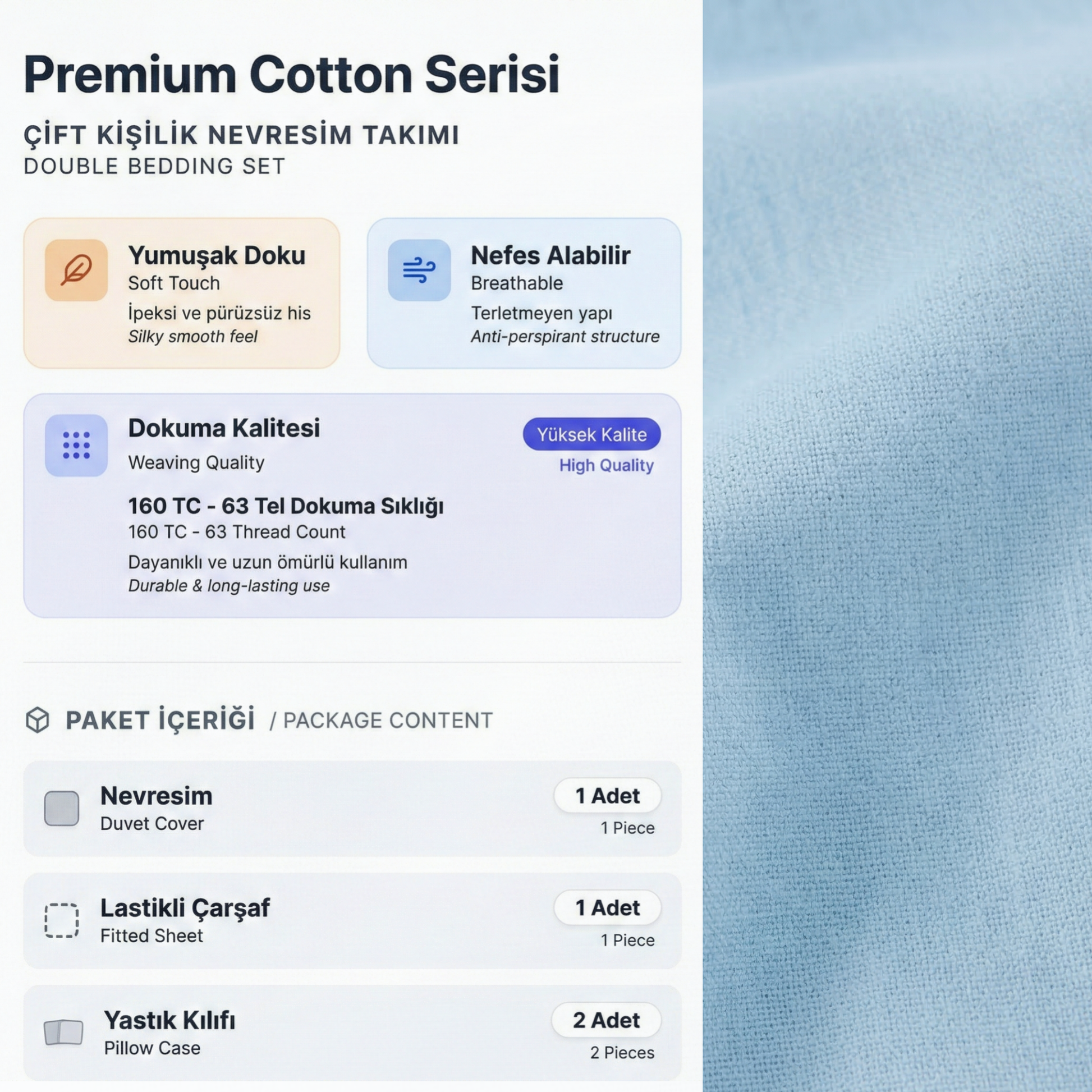Click the dotted grid Dokuma Kalitesi icon
The image size is (1092, 1092).
click(76, 445)
